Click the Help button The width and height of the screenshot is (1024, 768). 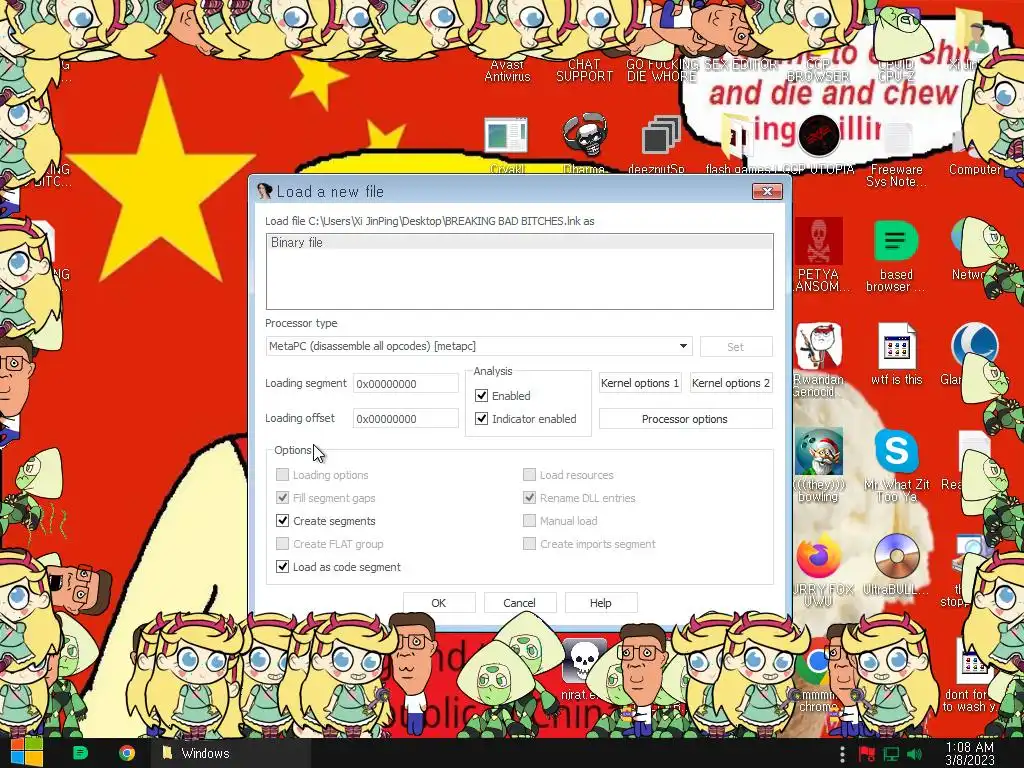pyautogui.click(x=600, y=603)
